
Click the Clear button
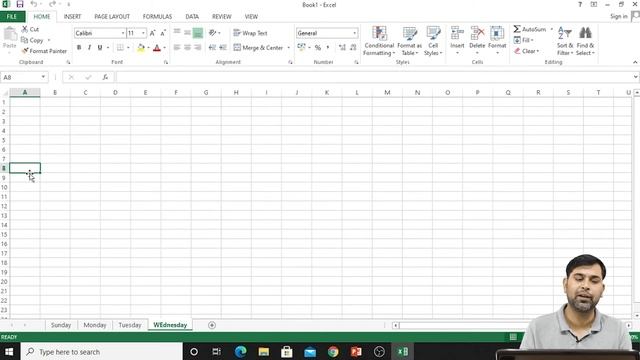click(x=527, y=51)
